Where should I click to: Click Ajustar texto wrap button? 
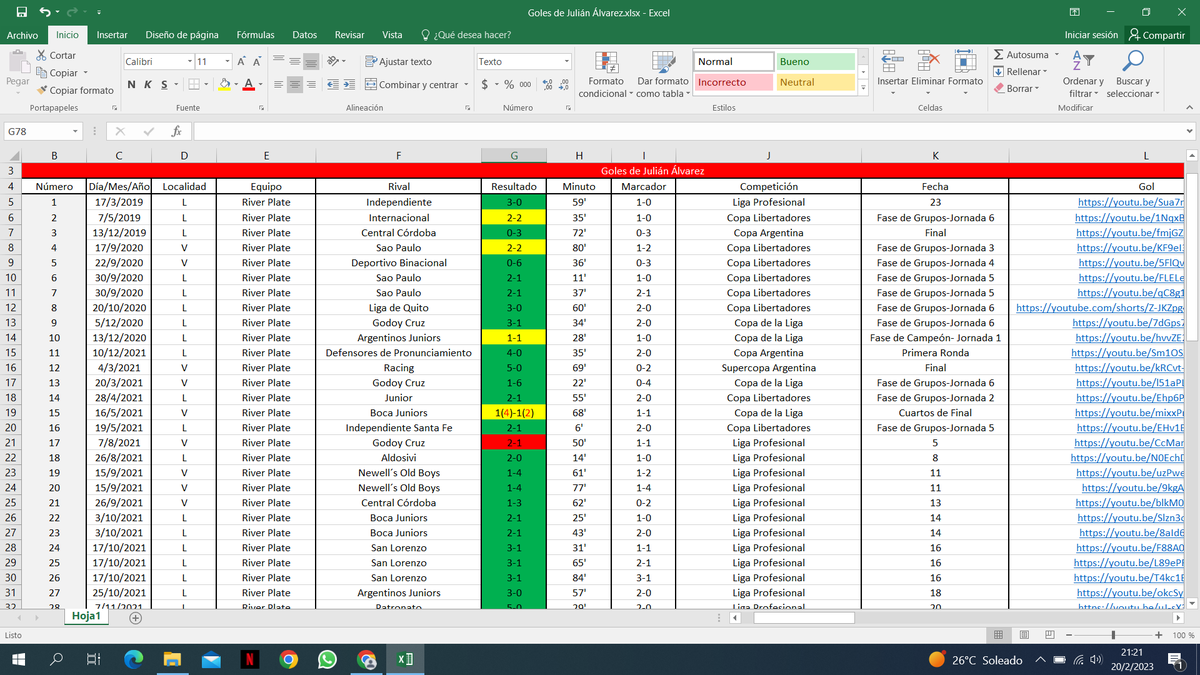tap(399, 61)
